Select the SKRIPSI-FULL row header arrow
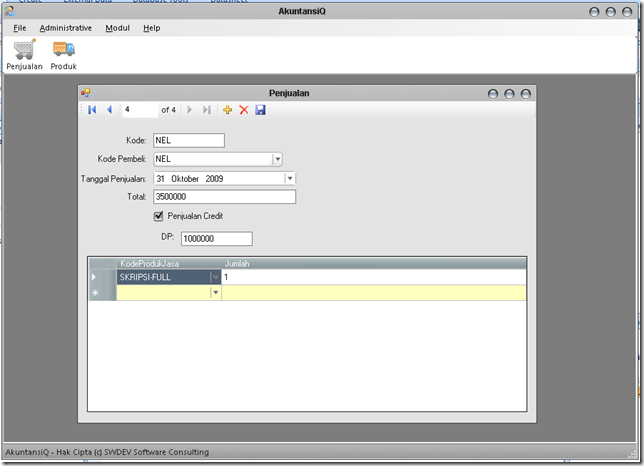Image resolution: width=644 pixels, height=466 pixels. coord(103,277)
